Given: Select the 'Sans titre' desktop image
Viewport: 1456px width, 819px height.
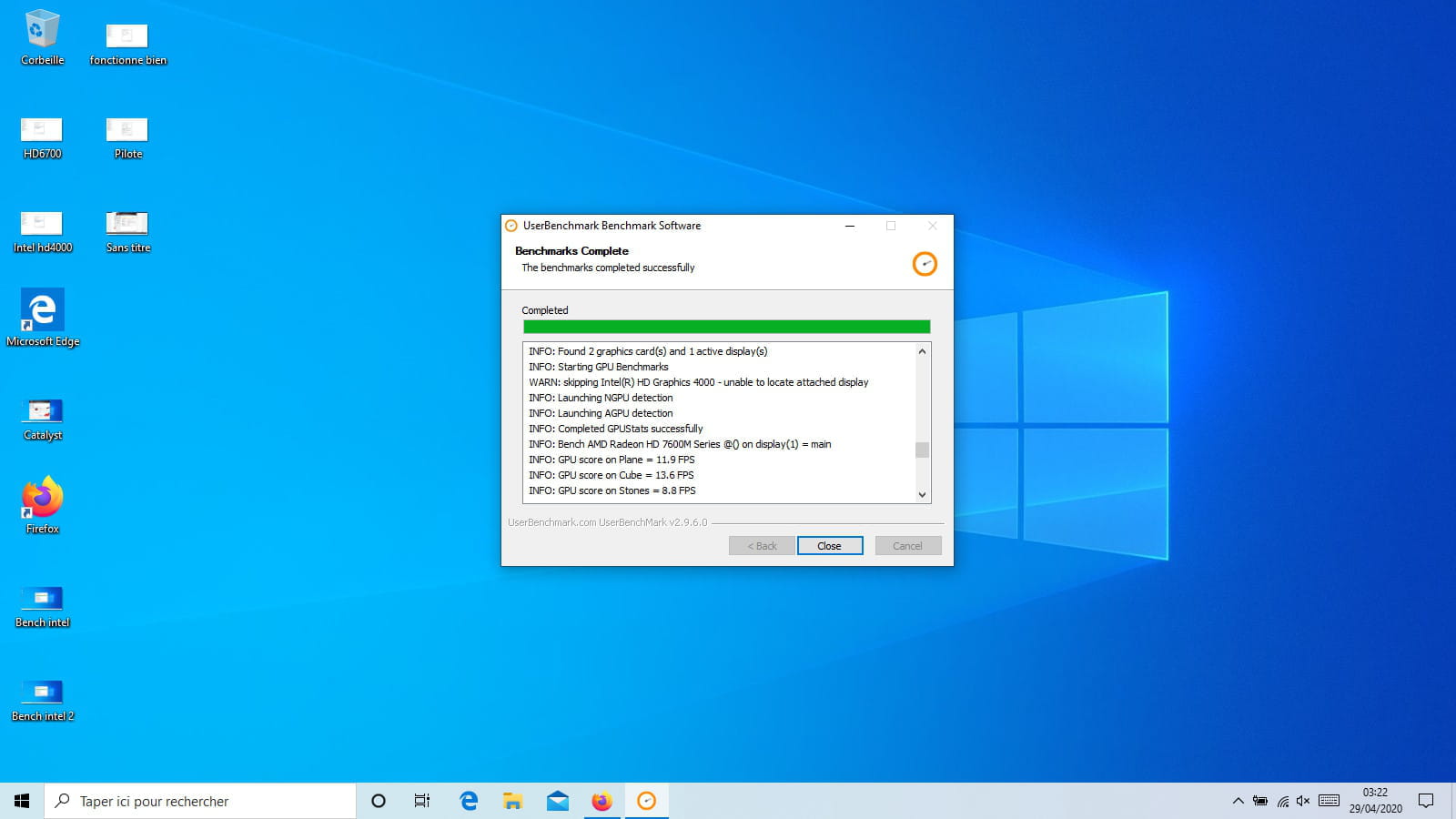Looking at the screenshot, I should 127,231.
